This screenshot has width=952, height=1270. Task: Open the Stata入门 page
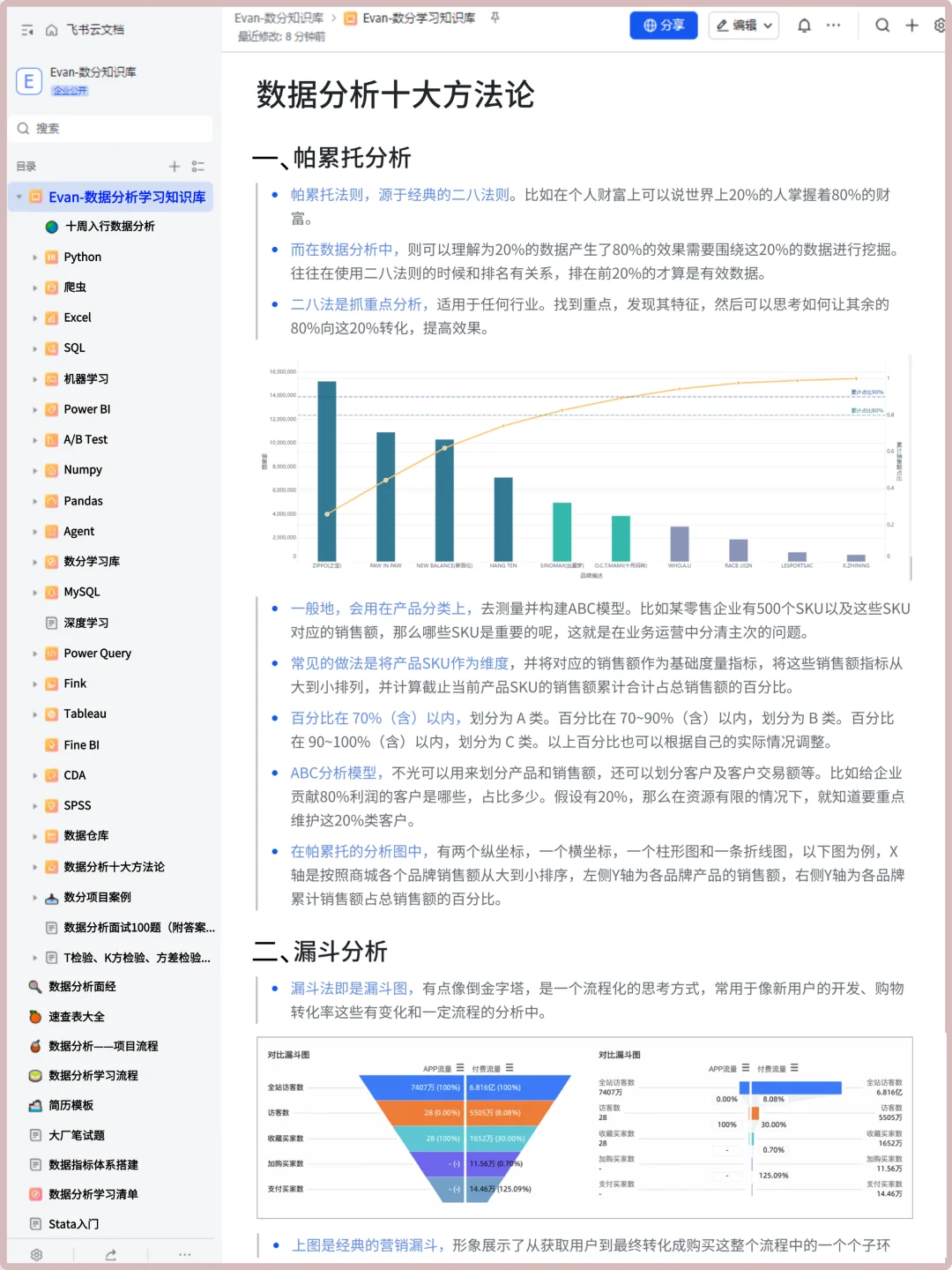[74, 1224]
